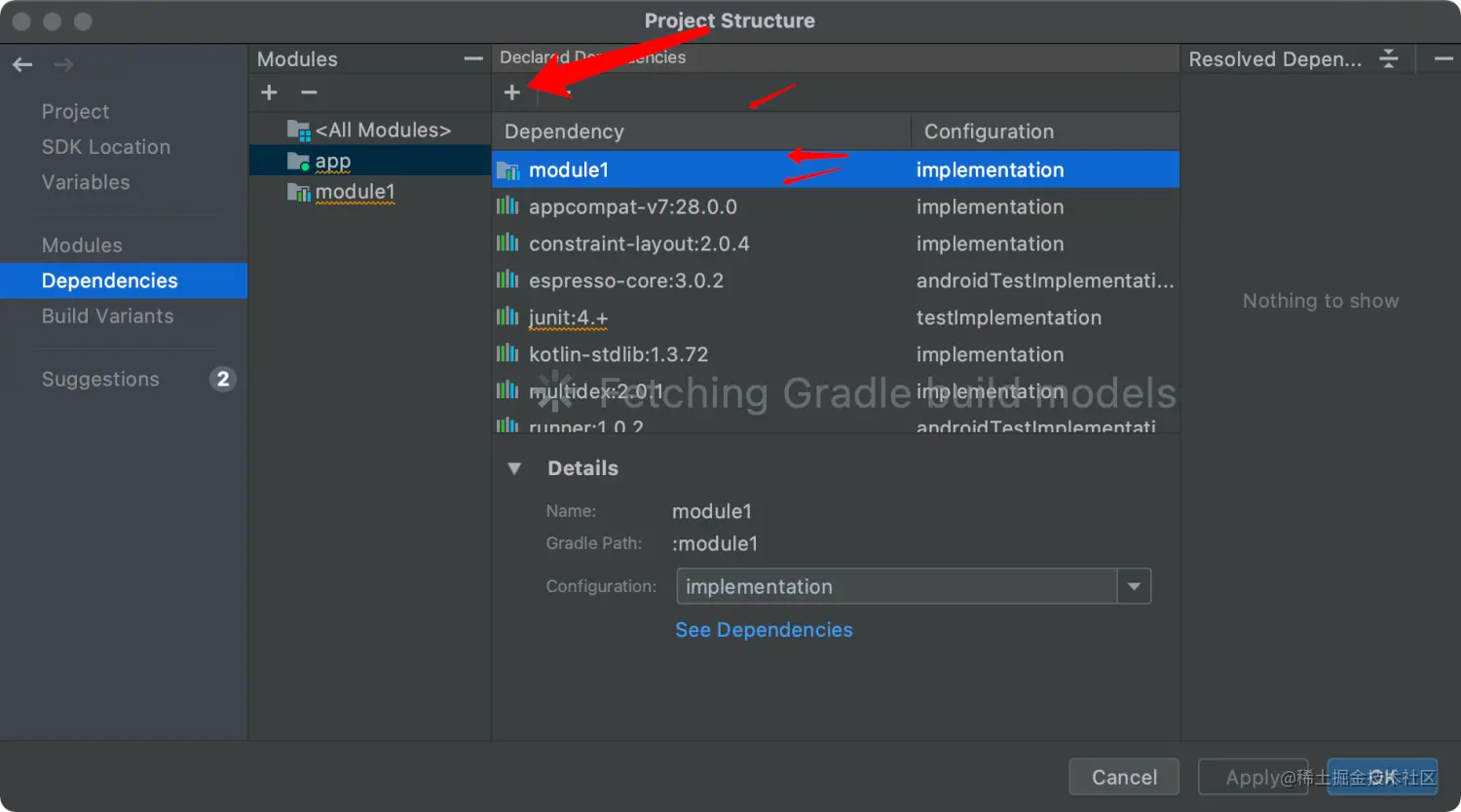Click library icon beside kotlin-stdlib:1.3.72
This screenshot has width=1461, height=812.
click(507, 353)
